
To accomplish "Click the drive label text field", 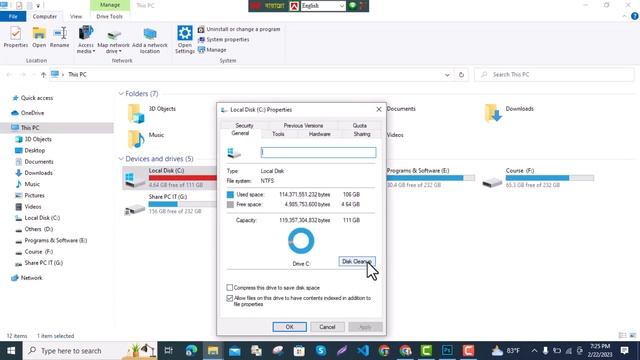I will click(318, 153).
